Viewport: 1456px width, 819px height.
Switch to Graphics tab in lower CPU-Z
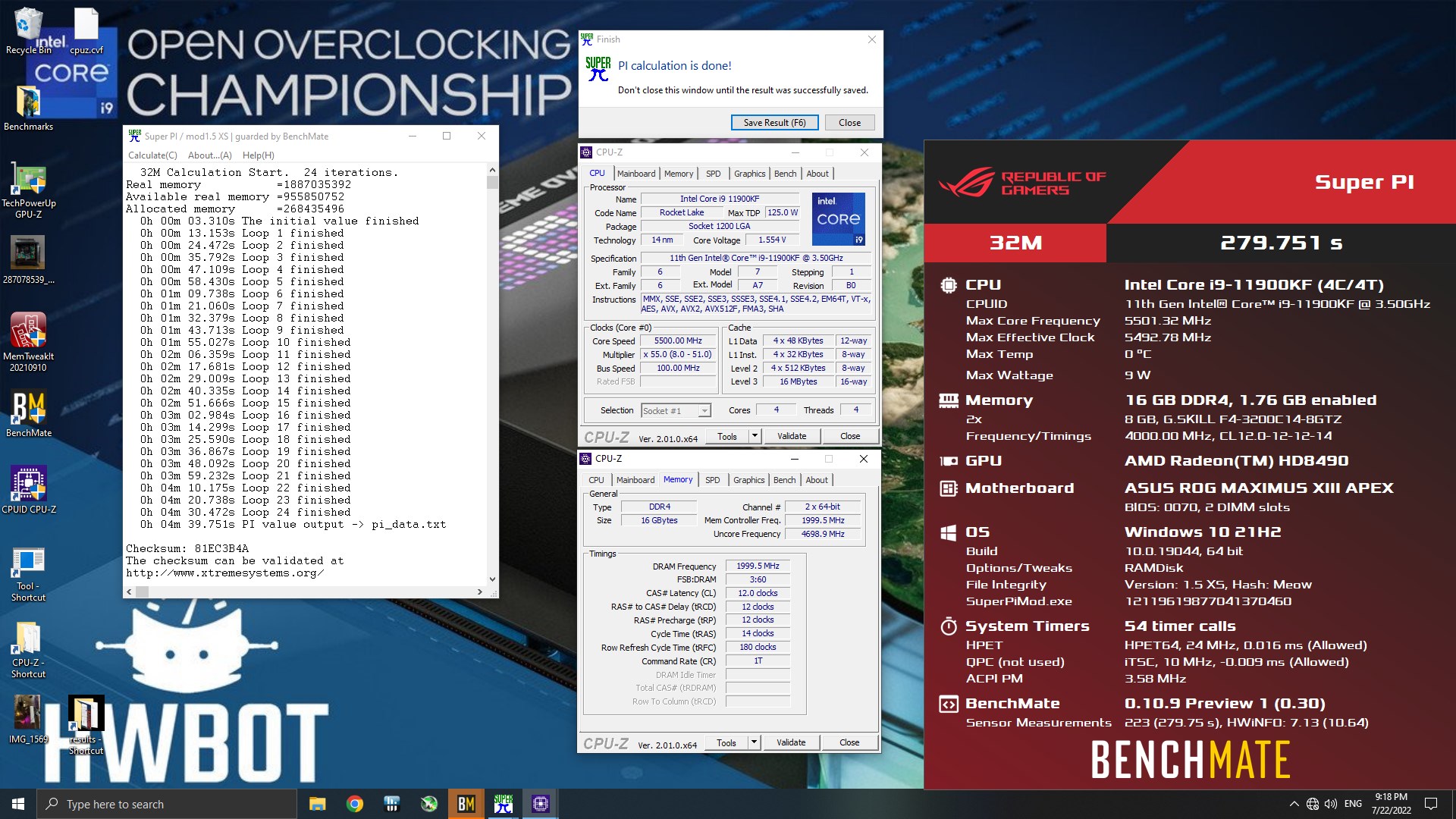pos(748,480)
